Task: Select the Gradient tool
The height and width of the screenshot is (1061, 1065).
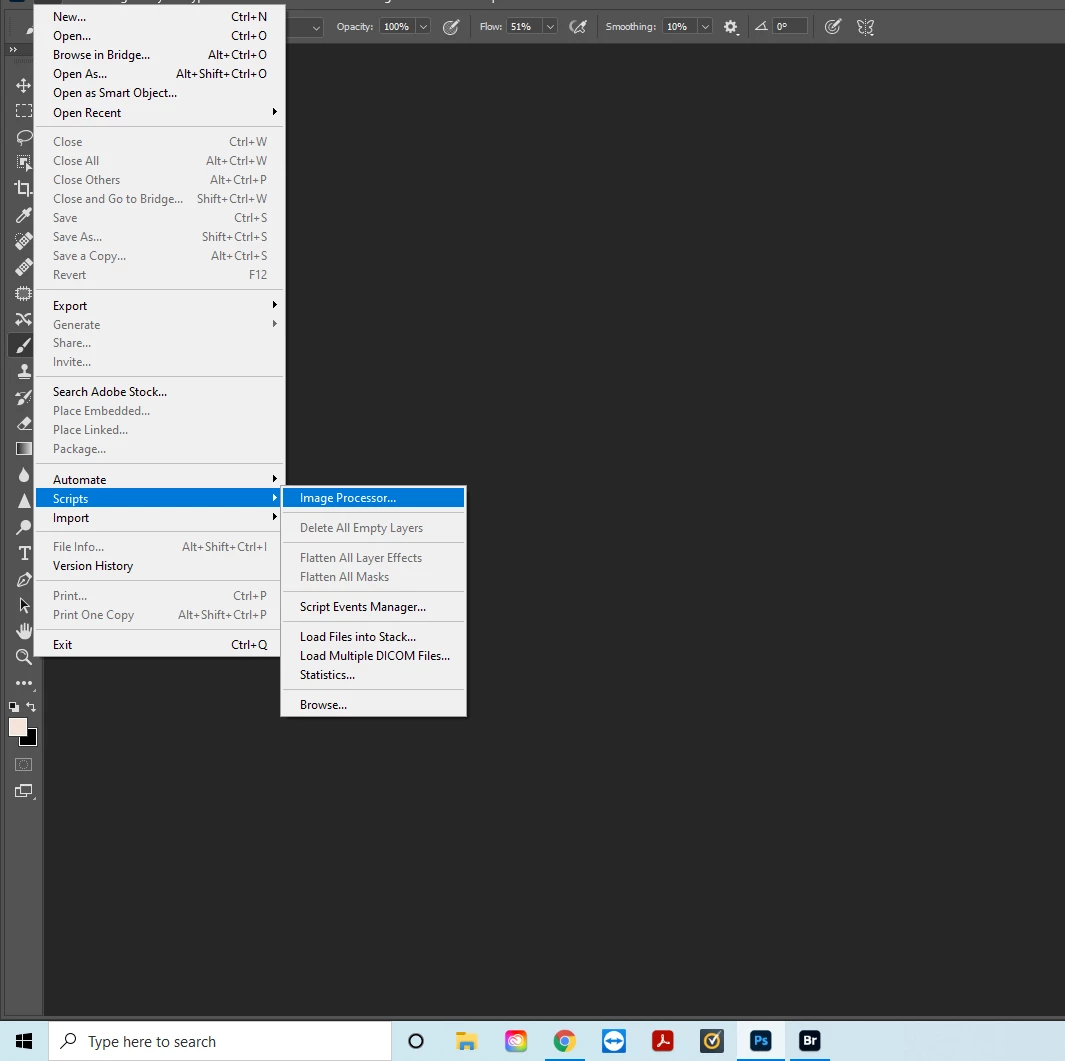Action: tap(23, 449)
